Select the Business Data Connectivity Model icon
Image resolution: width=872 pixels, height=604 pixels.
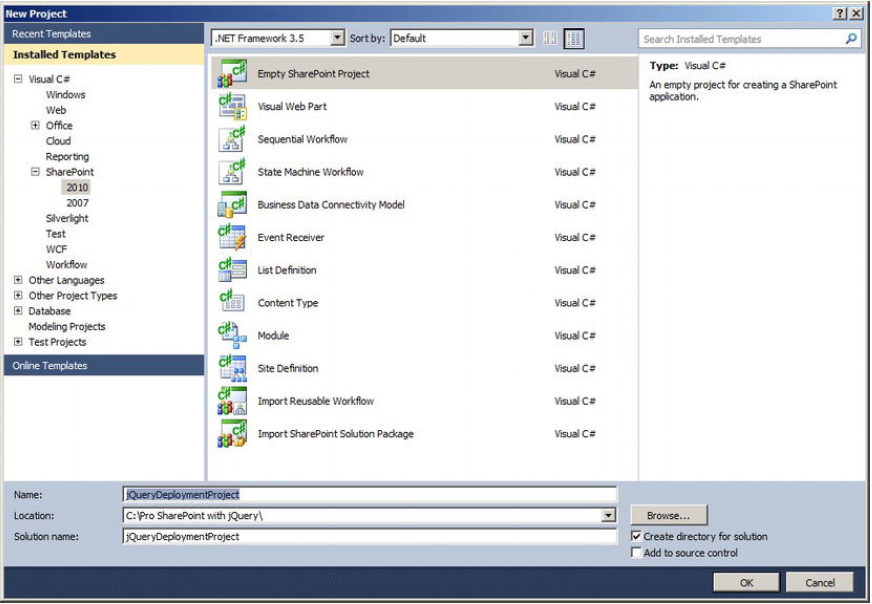point(232,205)
